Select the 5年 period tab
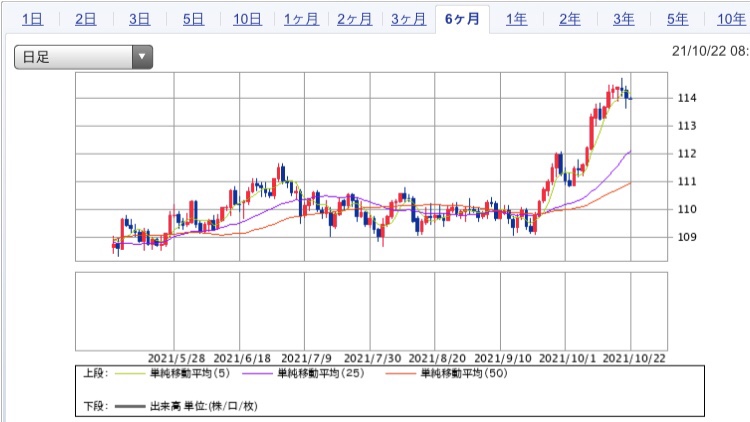750x422 pixels. 678,19
